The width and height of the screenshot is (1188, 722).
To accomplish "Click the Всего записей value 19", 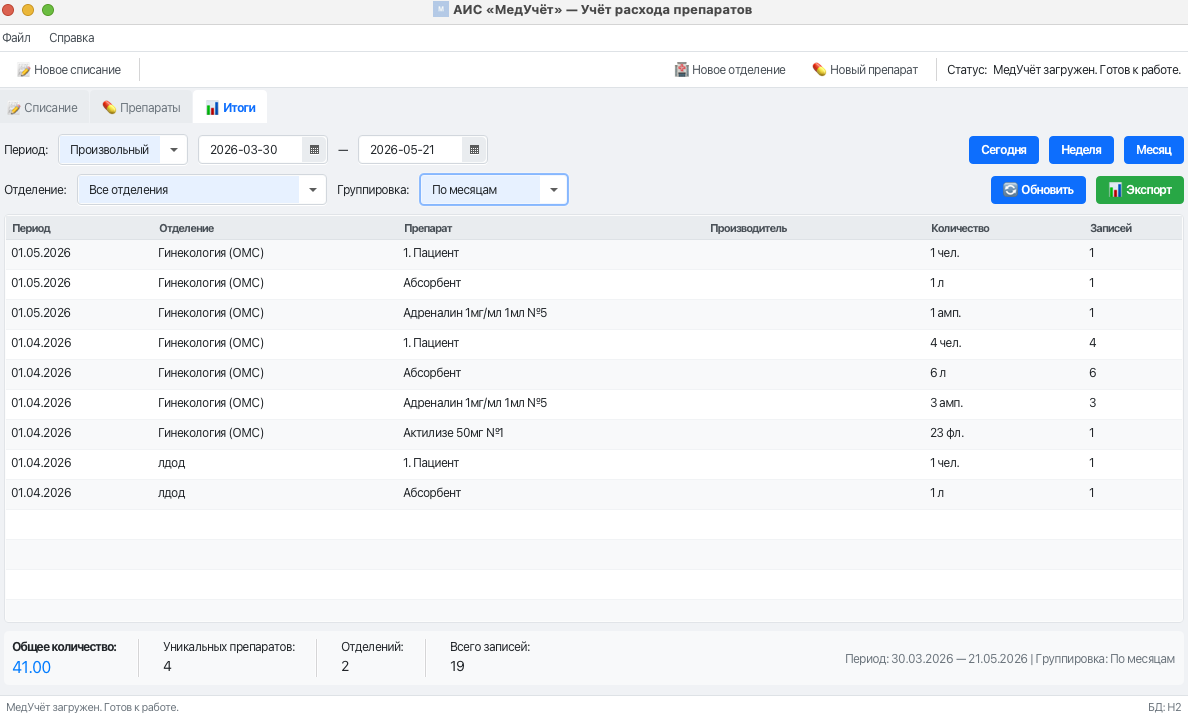I will (x=457, y=667).
